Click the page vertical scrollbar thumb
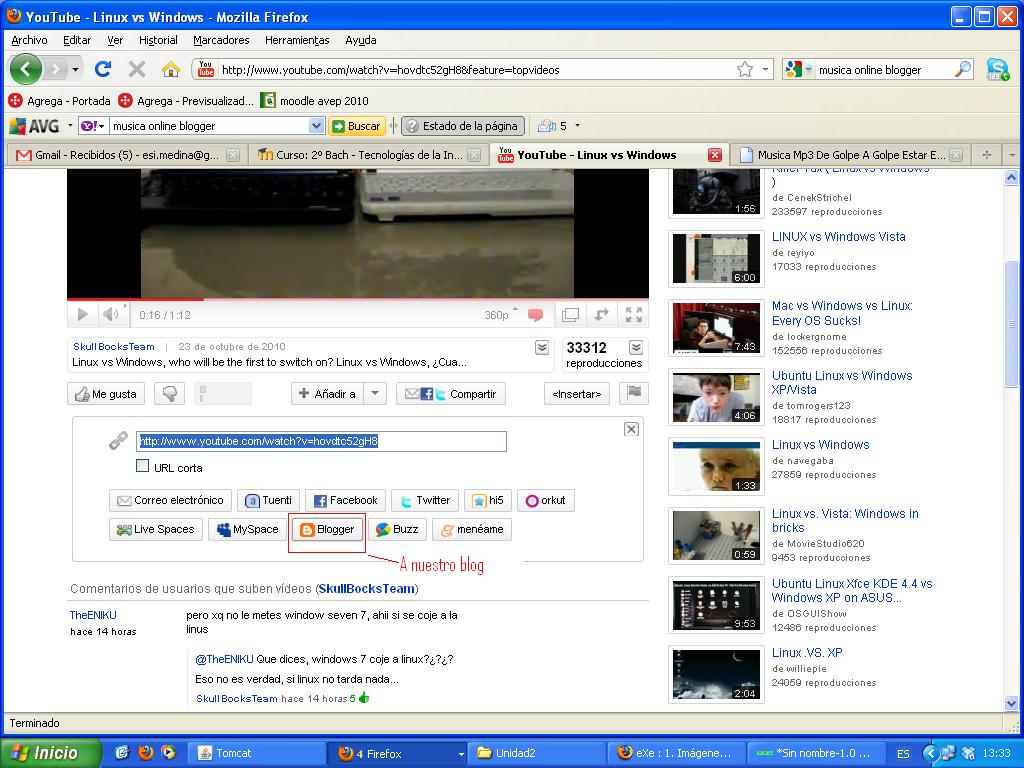1024x768 pixels. point(1012,323)
